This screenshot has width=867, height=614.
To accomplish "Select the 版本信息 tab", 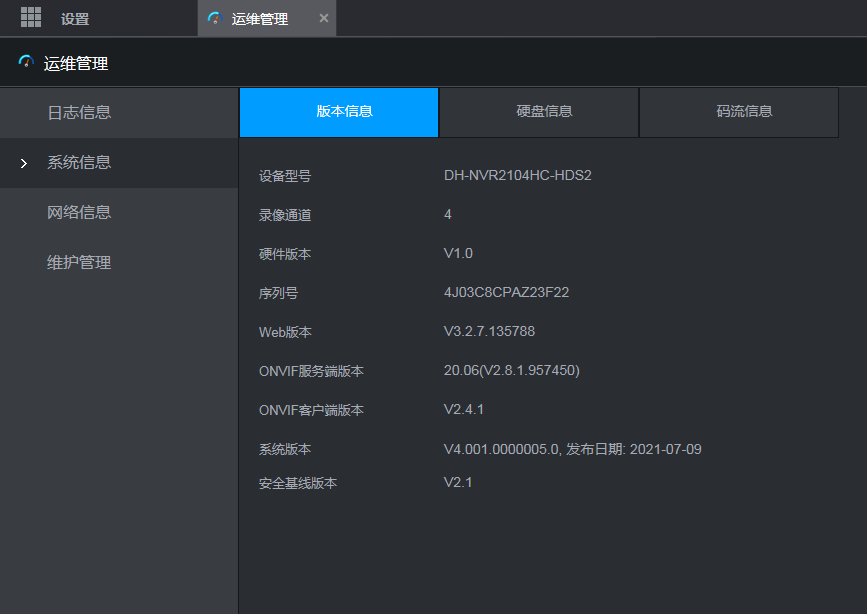I will click(x=339, y=112).
